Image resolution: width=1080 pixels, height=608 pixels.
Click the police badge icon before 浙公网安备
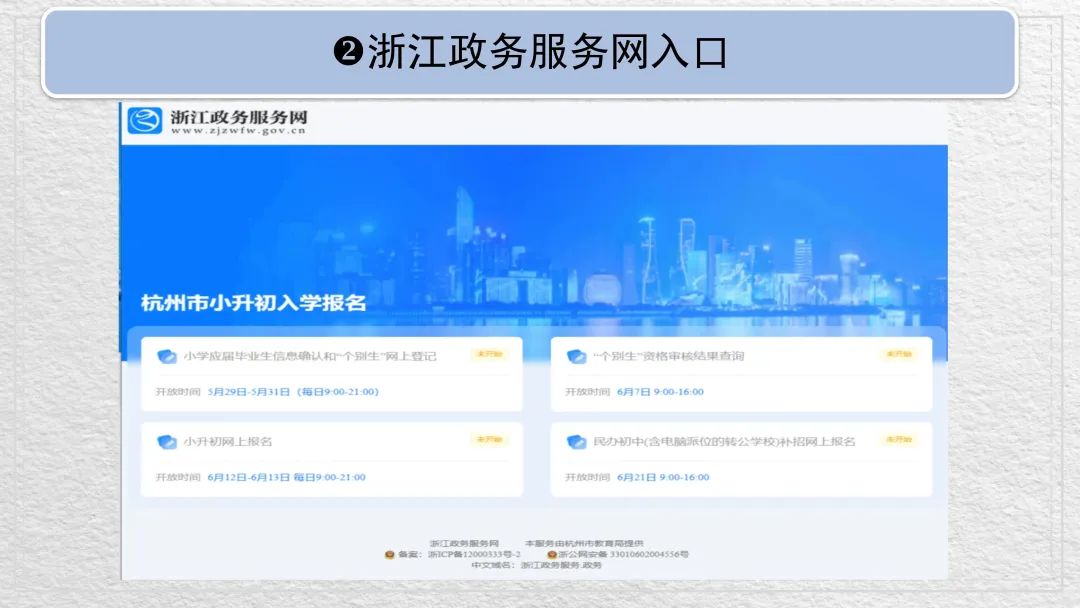pos(552,554)
